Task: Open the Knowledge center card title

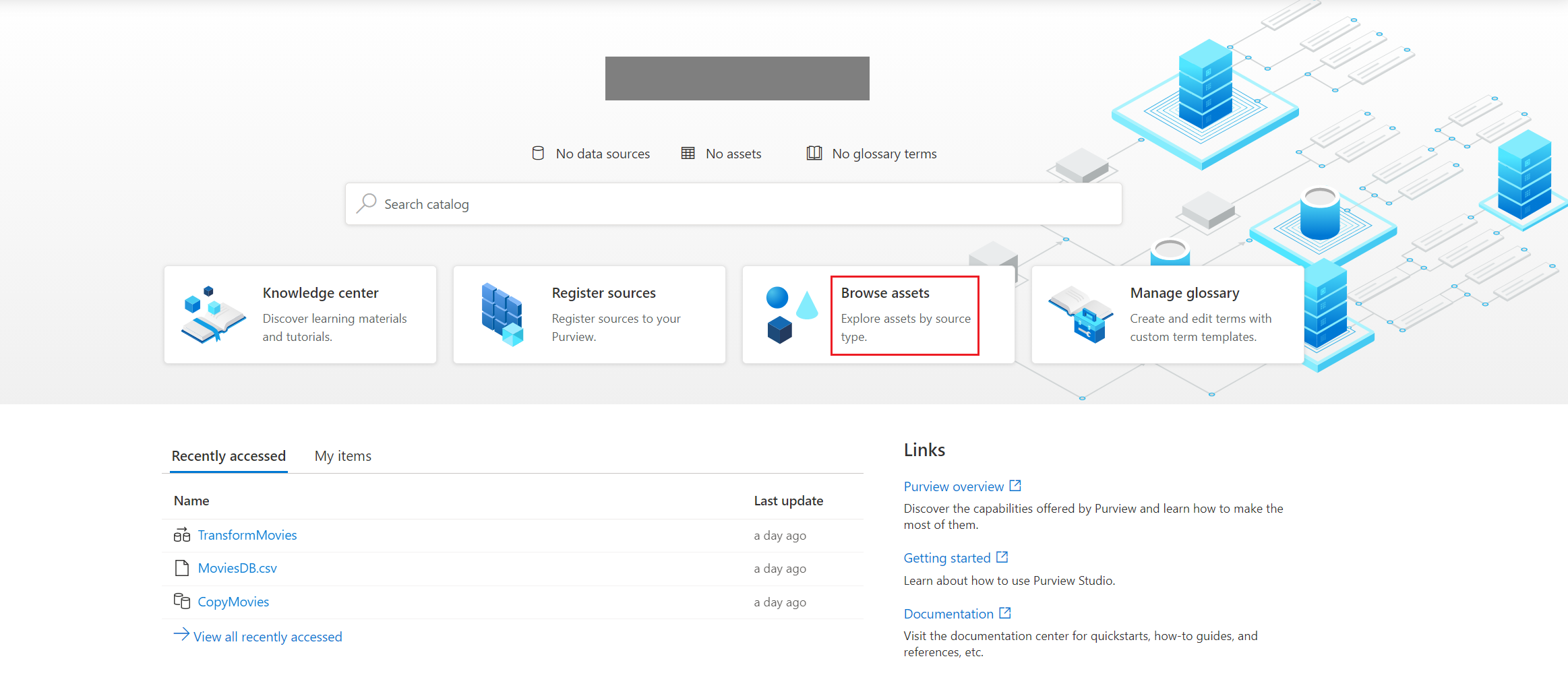Action: [321, 293]
